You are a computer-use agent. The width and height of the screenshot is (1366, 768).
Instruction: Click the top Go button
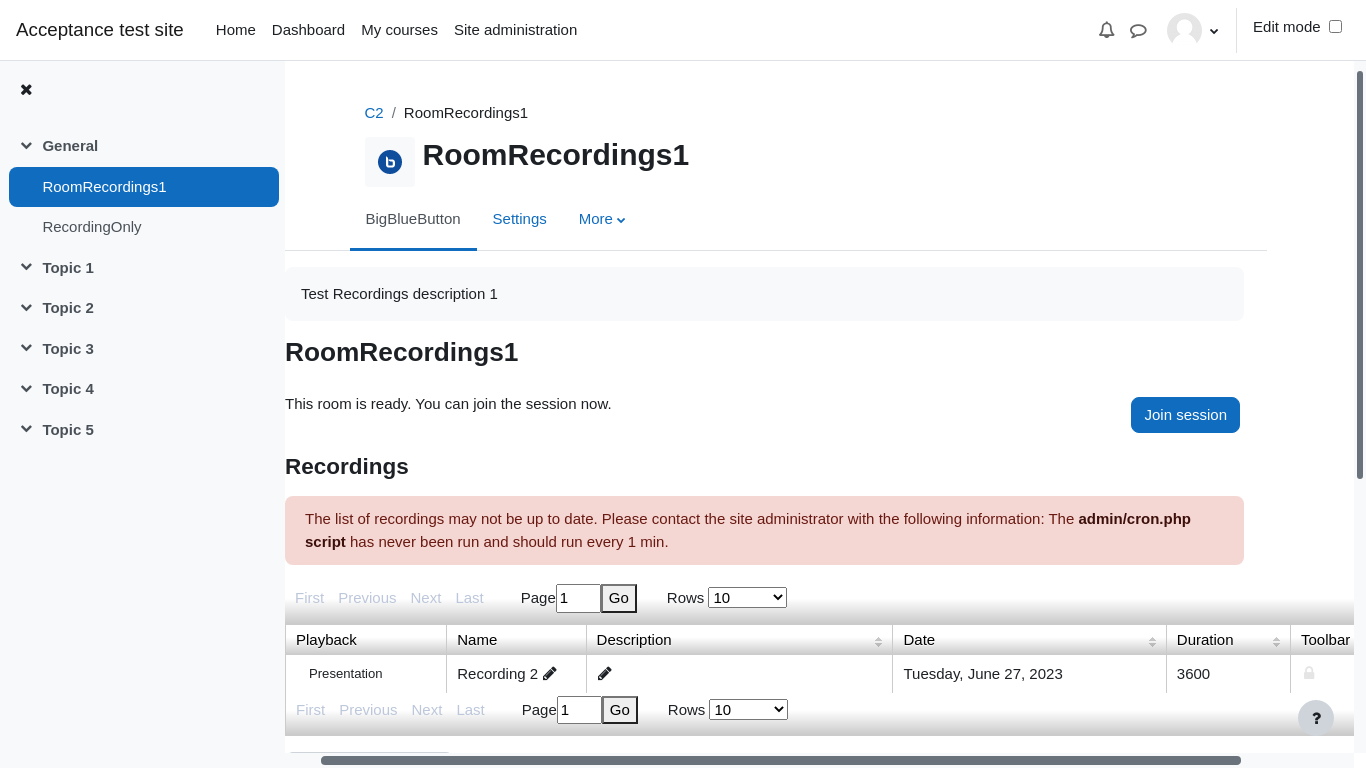point(619,598)
